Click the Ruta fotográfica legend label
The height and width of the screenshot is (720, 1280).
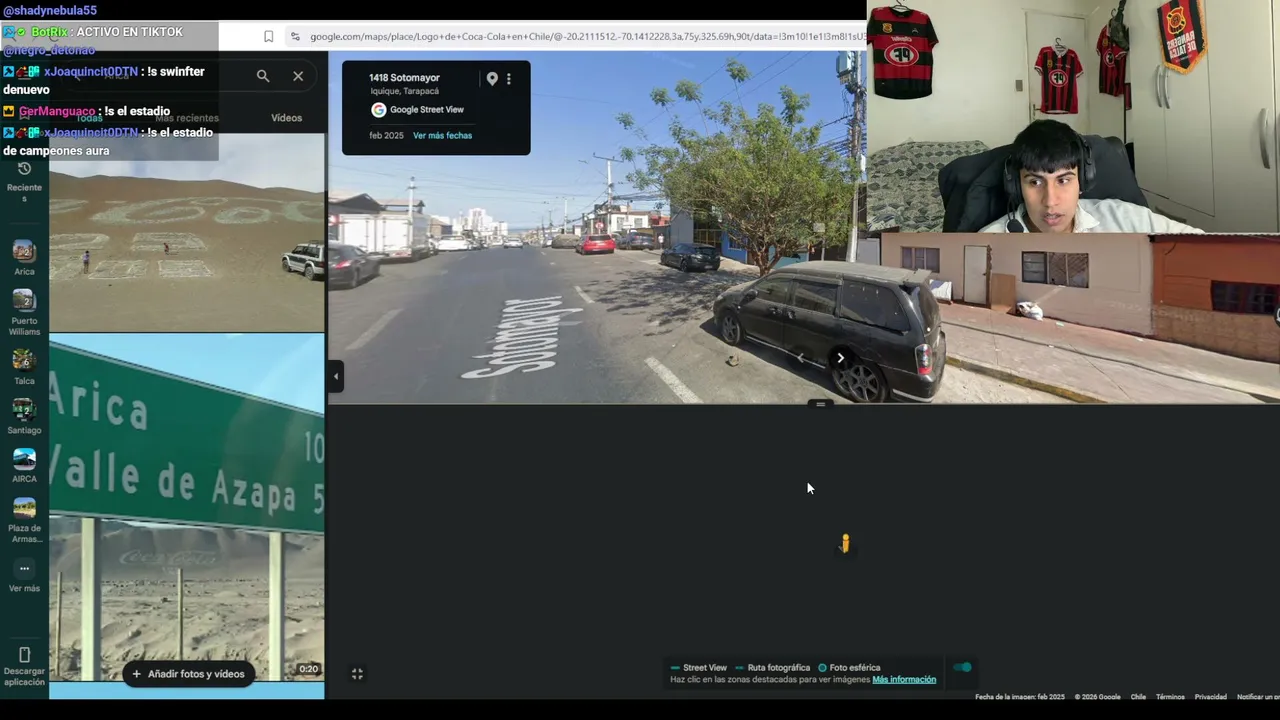click(x=779, y=668)
